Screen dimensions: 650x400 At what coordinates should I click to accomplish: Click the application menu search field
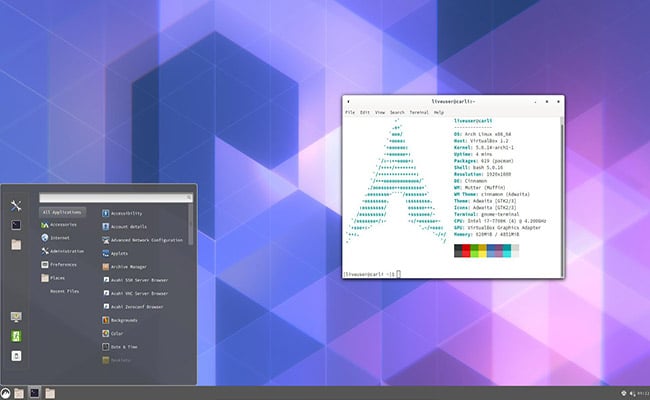pos(116,197)
